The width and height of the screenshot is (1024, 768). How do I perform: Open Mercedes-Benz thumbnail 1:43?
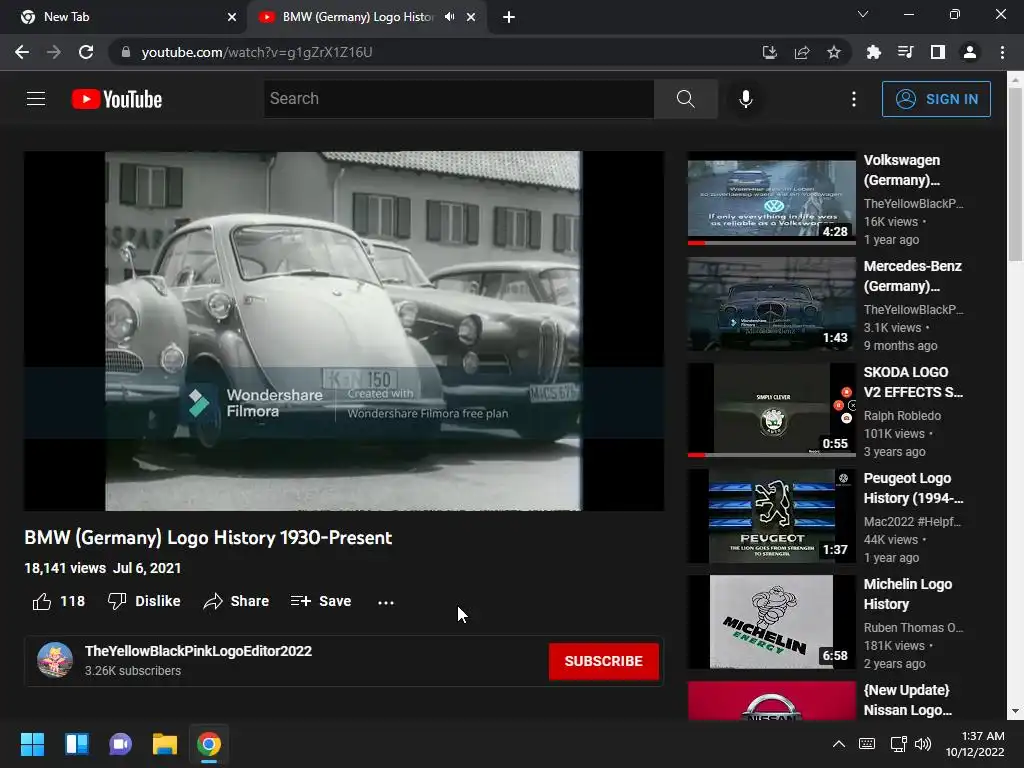point(771,304)
